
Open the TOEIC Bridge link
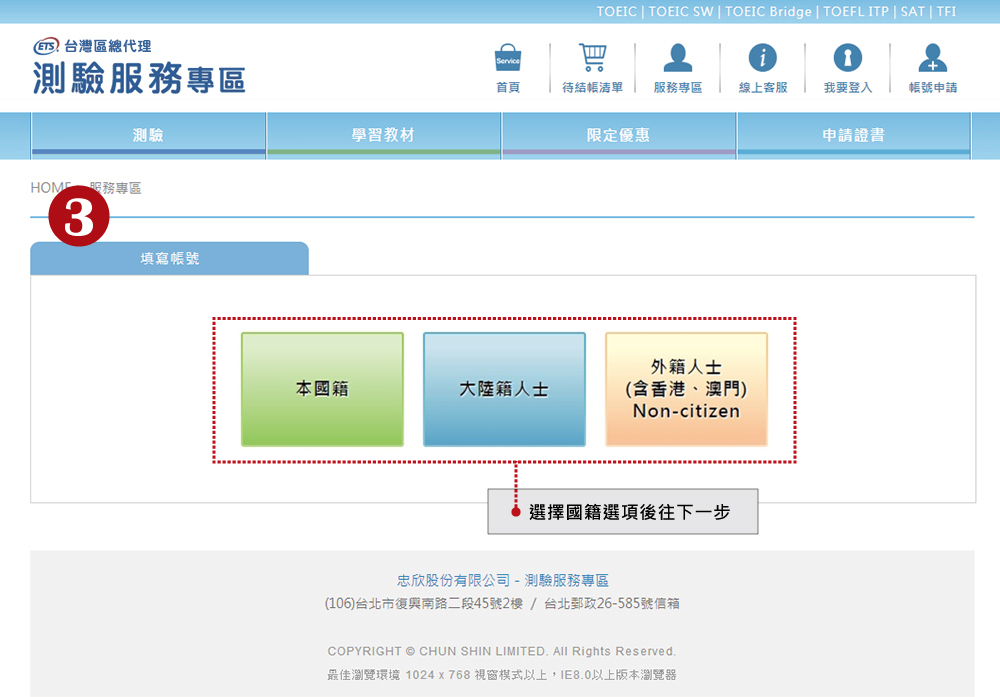[769, 12]
